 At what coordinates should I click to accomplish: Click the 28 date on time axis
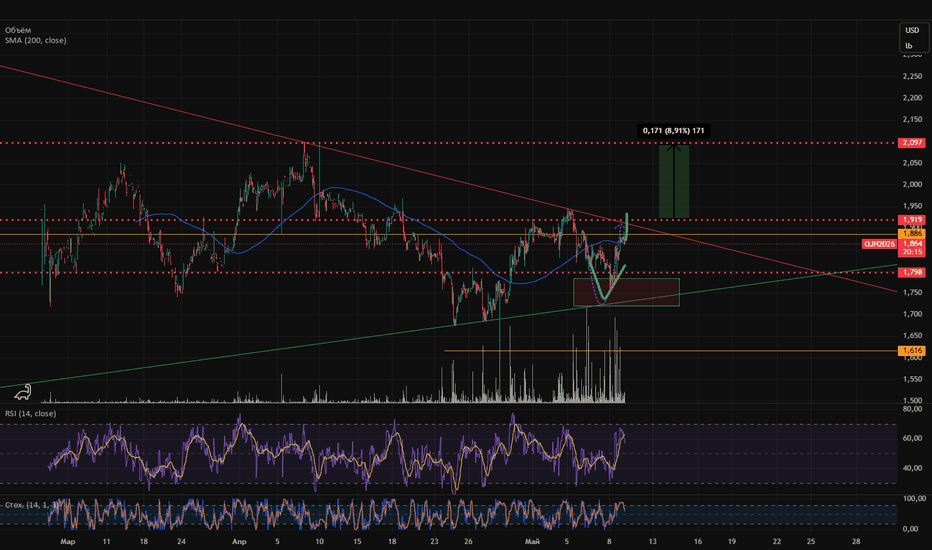(856, 542)
